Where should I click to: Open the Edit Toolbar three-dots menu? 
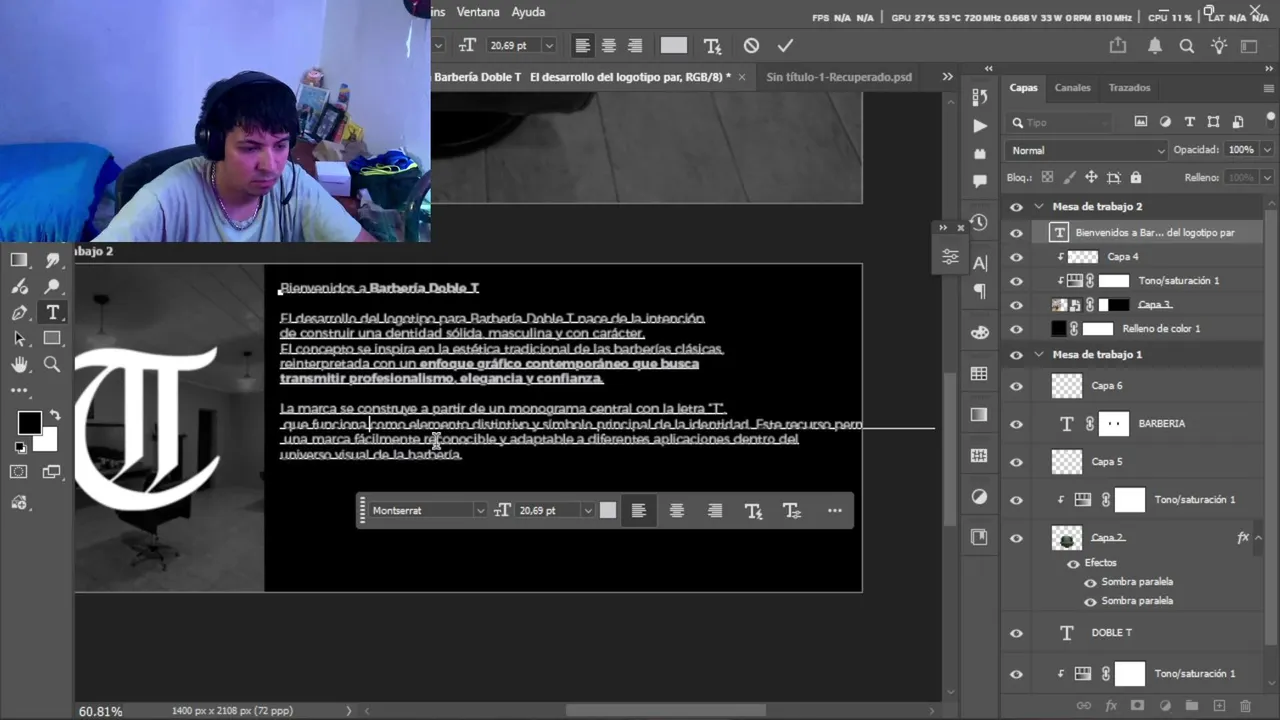[x=19, y=390]
